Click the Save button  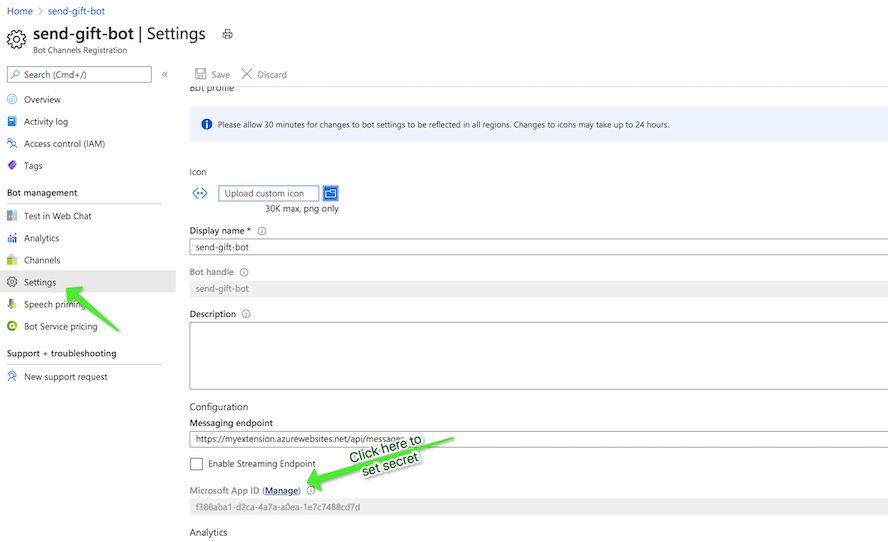click(212, 74)
